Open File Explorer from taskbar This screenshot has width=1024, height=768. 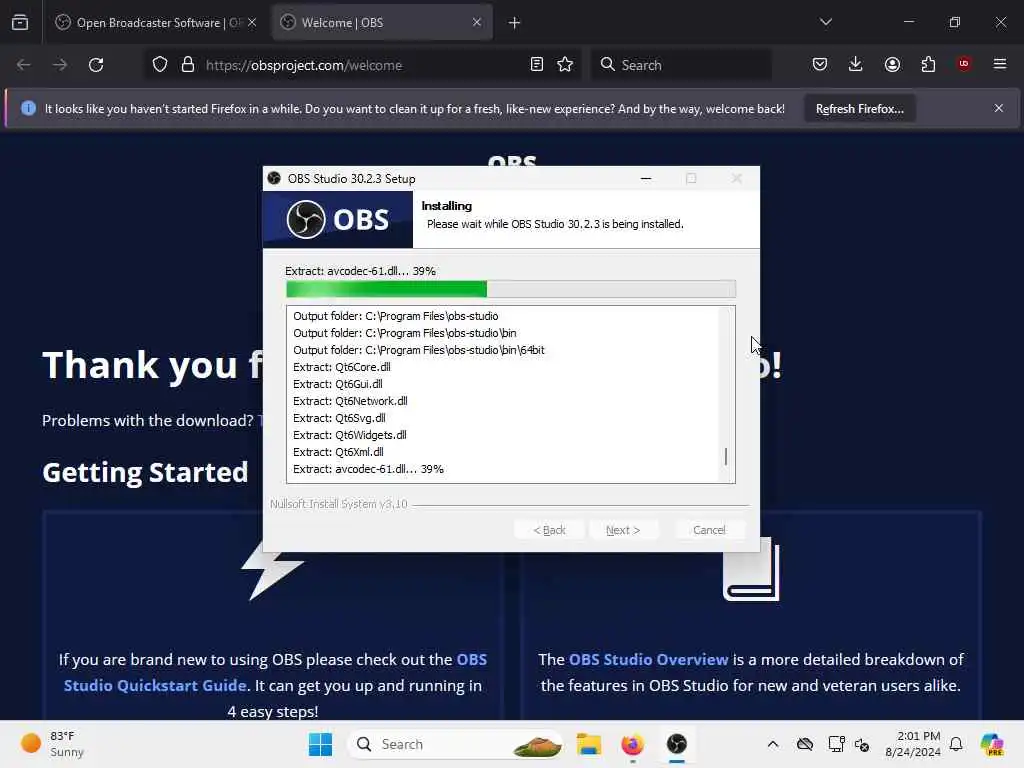pyautogui.click(x=588, y=744)
